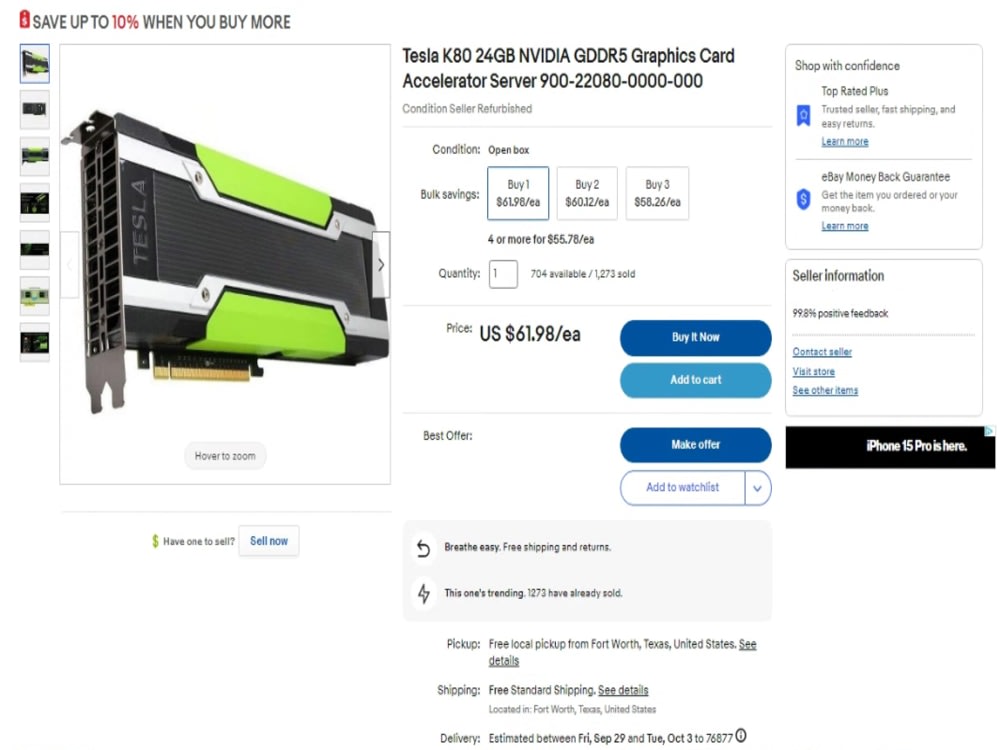
Task: Open pickup See details link
Action: coord(747,644)
